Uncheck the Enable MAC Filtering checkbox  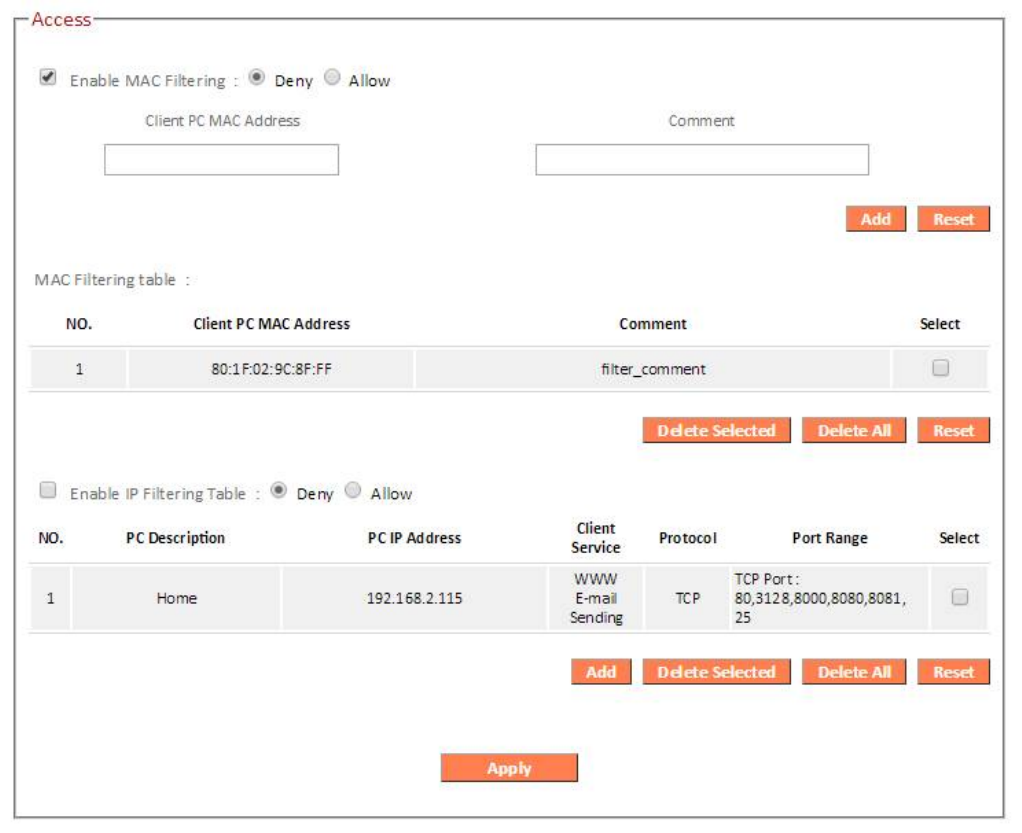(47, 78)
